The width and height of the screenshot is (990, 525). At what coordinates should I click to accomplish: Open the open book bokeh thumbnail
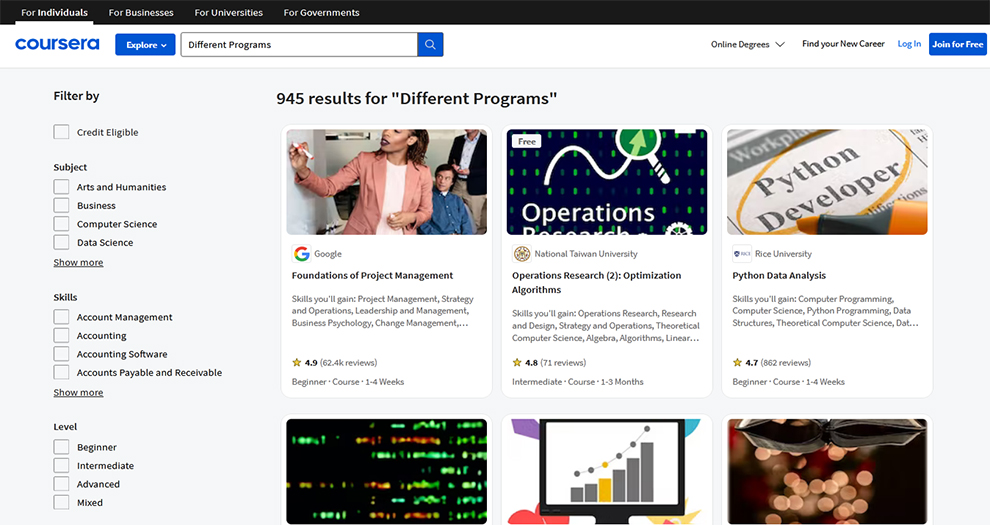827,471
